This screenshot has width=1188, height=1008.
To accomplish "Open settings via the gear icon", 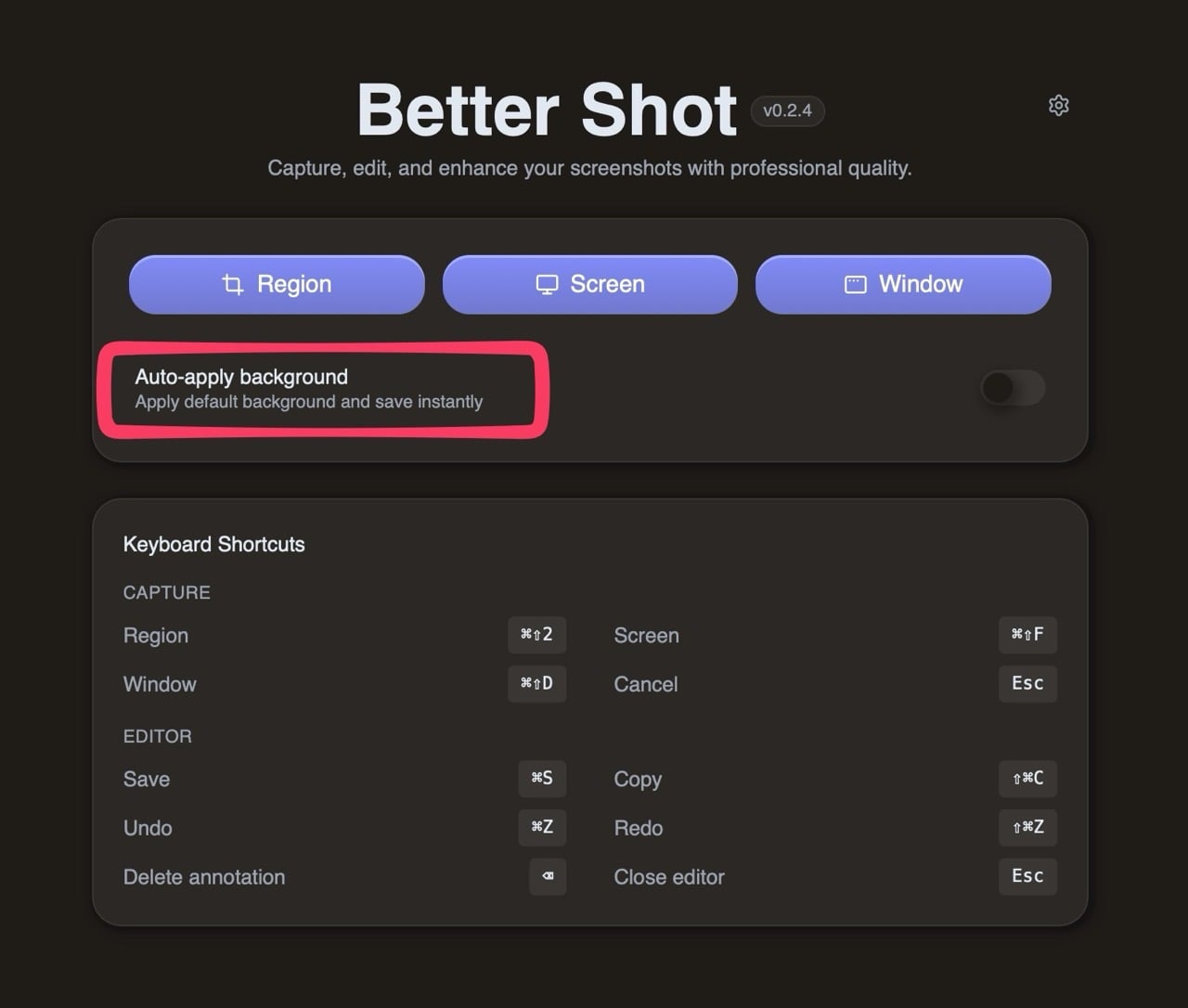I will [x=1058, y=106].
